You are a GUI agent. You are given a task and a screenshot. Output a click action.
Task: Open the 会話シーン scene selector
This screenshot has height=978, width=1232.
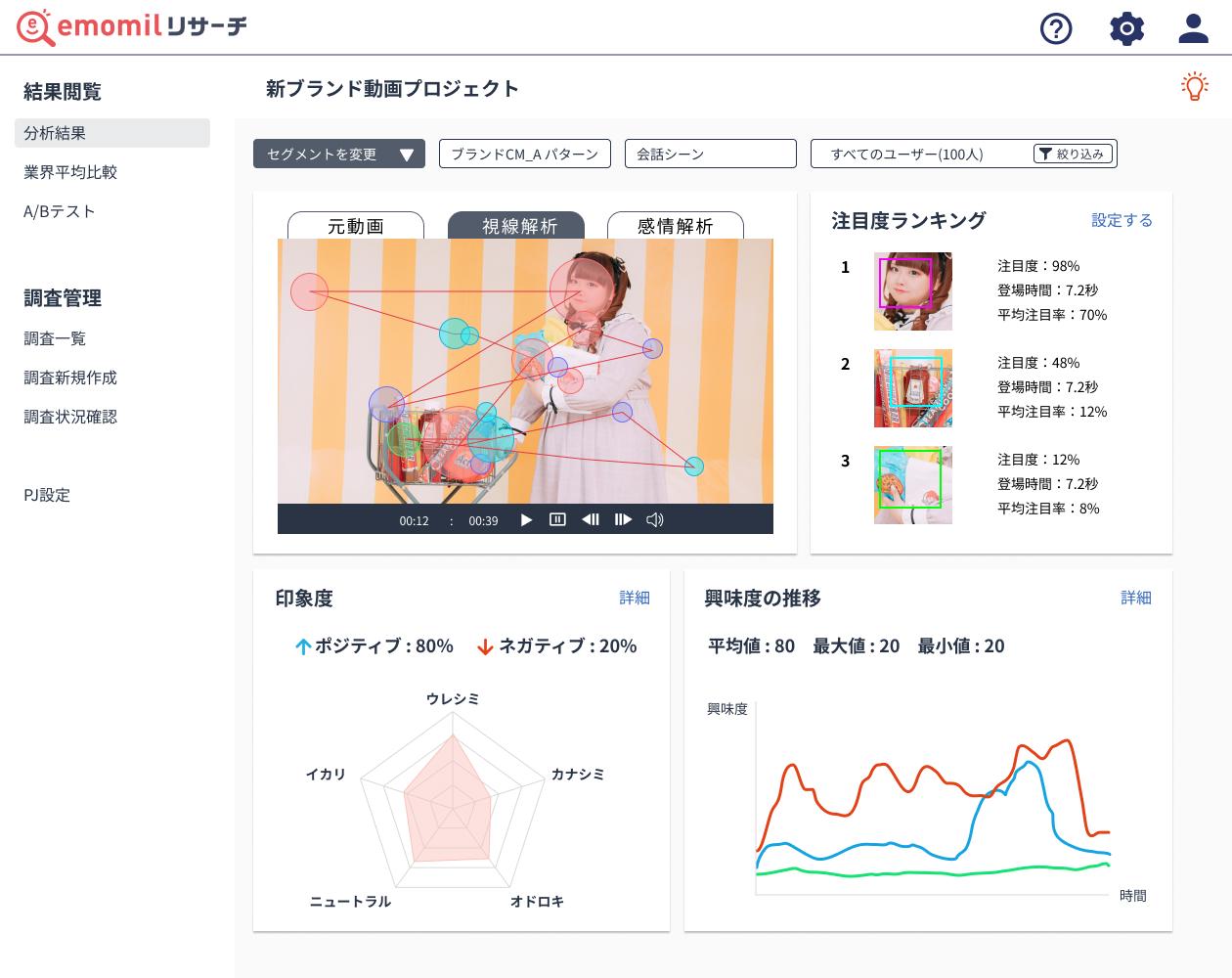(x=710, y=154)
